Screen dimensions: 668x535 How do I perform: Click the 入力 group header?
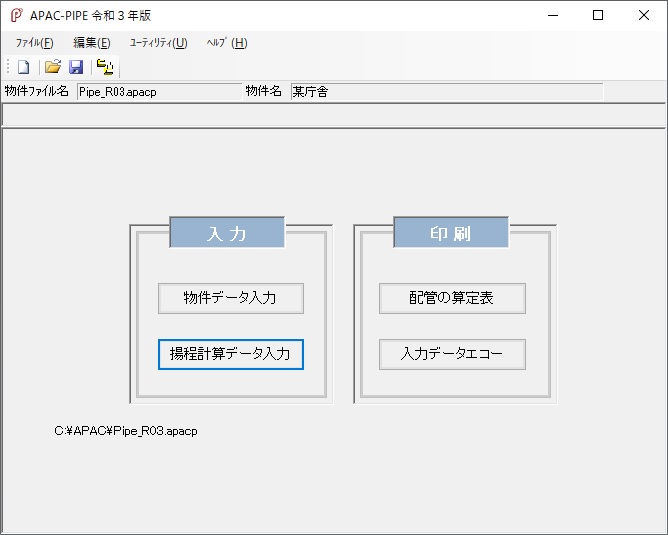click(227, 233)
